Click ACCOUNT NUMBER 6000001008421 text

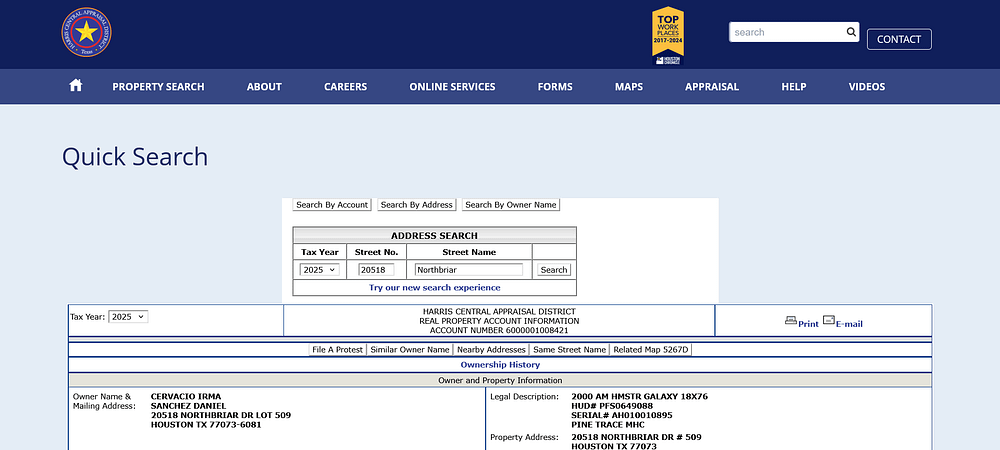[x=499, y=330]
